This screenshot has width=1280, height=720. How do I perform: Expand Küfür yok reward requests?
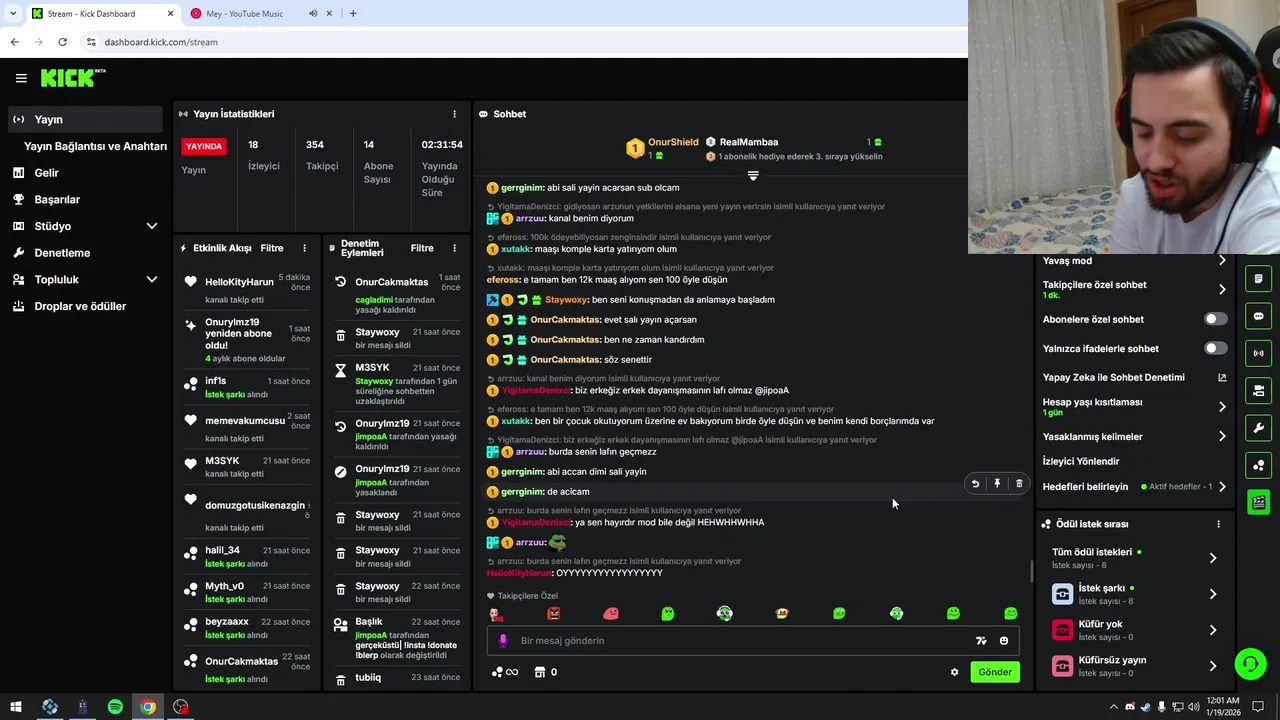pos(1213,630)
